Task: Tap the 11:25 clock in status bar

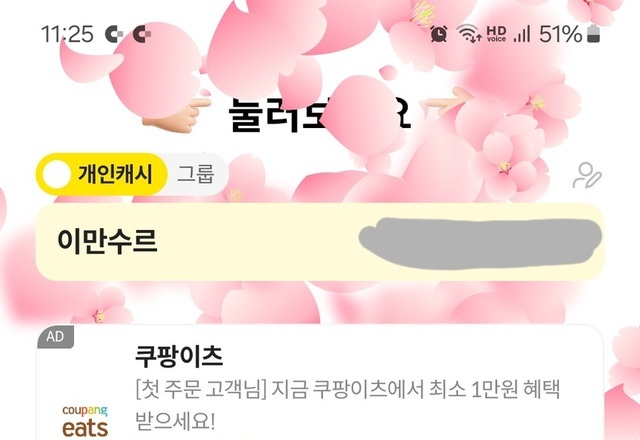Action: point(67,34)
